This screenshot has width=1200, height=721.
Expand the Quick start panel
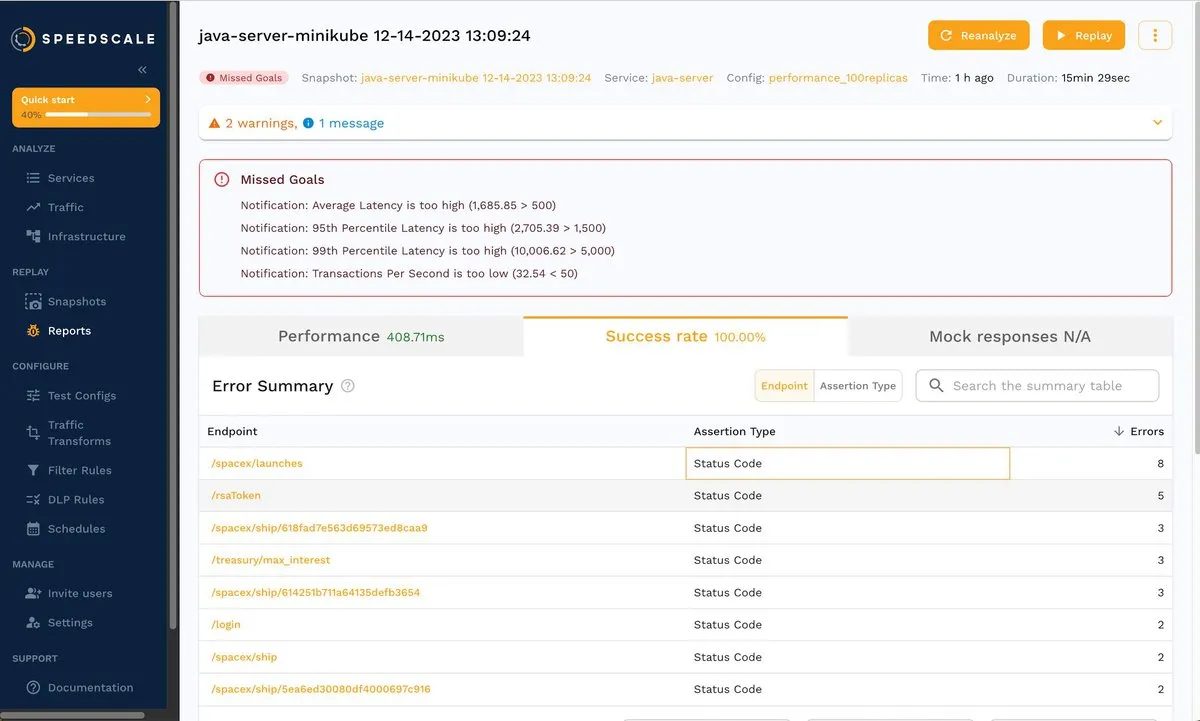click(x=147, y=100)
